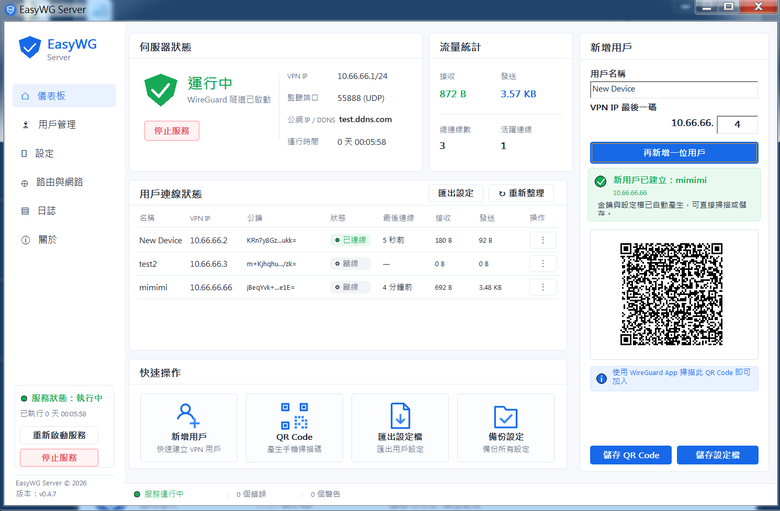Click the icon beside 設定
The height and width of the screenshot is (511, 780).
coord(24,154)
